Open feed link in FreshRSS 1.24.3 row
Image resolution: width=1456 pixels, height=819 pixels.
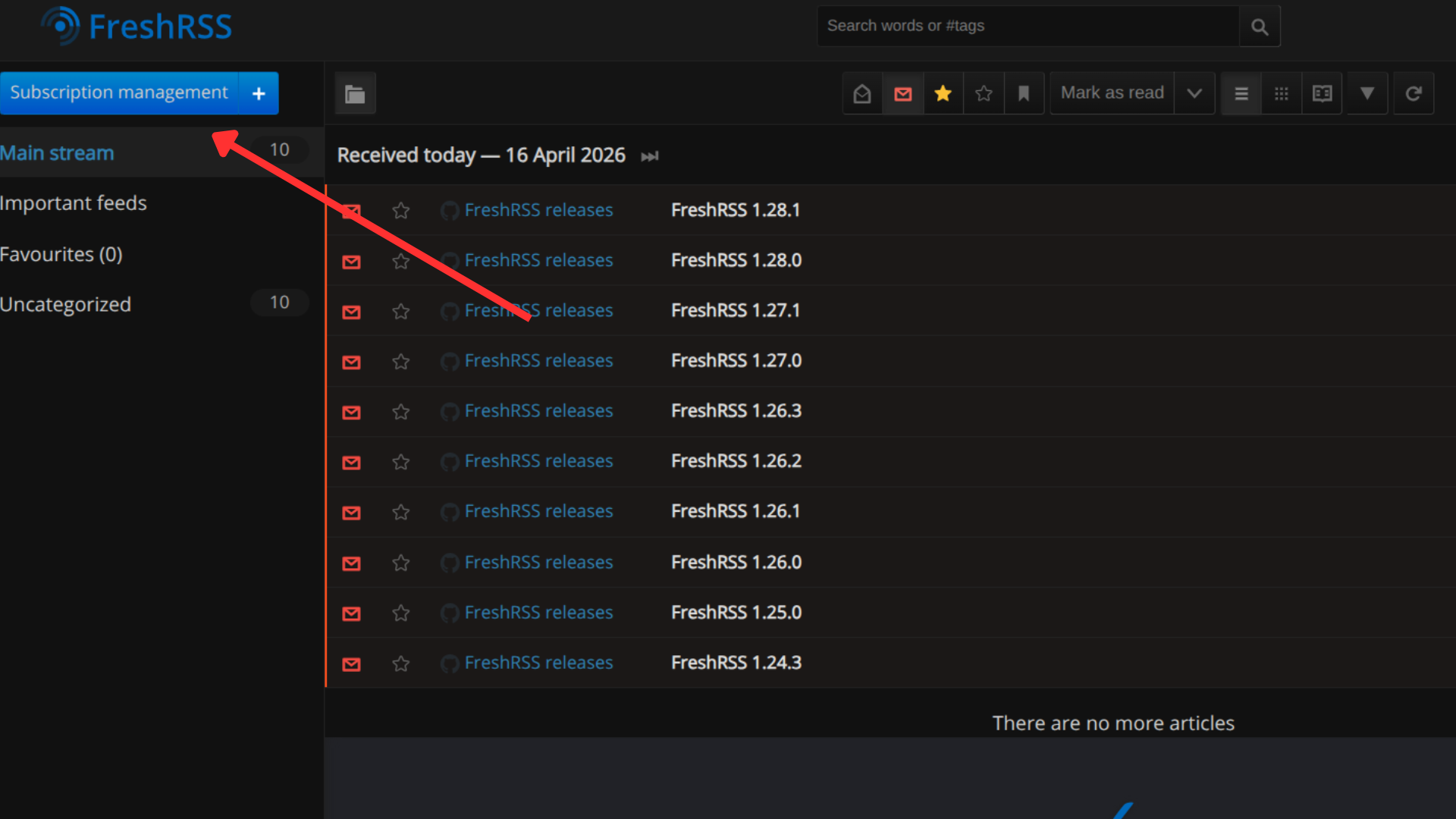pos(527,662)
